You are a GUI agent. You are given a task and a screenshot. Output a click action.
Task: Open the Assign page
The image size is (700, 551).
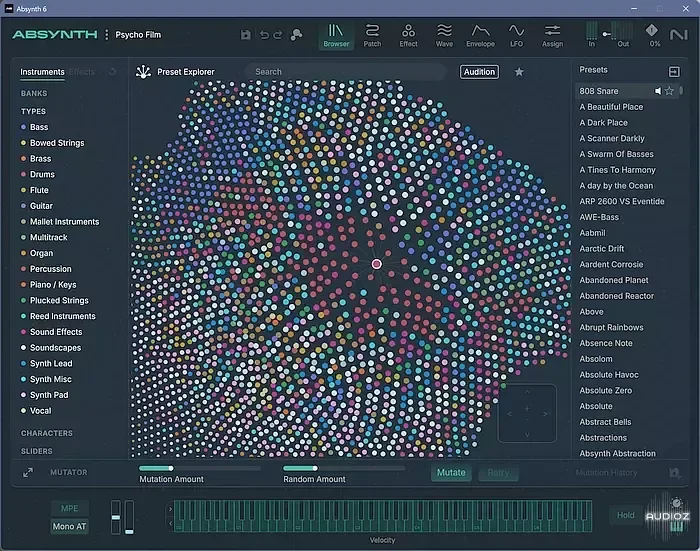pos(552,36)
